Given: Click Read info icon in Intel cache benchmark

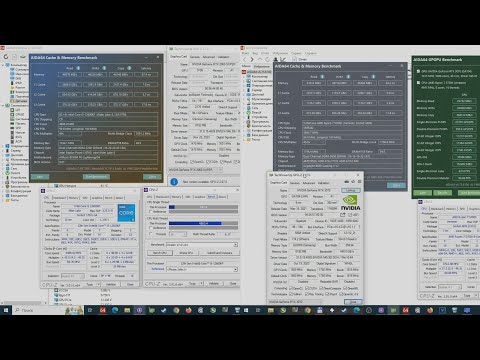Looking at the screenshot, I should (78, 68).
